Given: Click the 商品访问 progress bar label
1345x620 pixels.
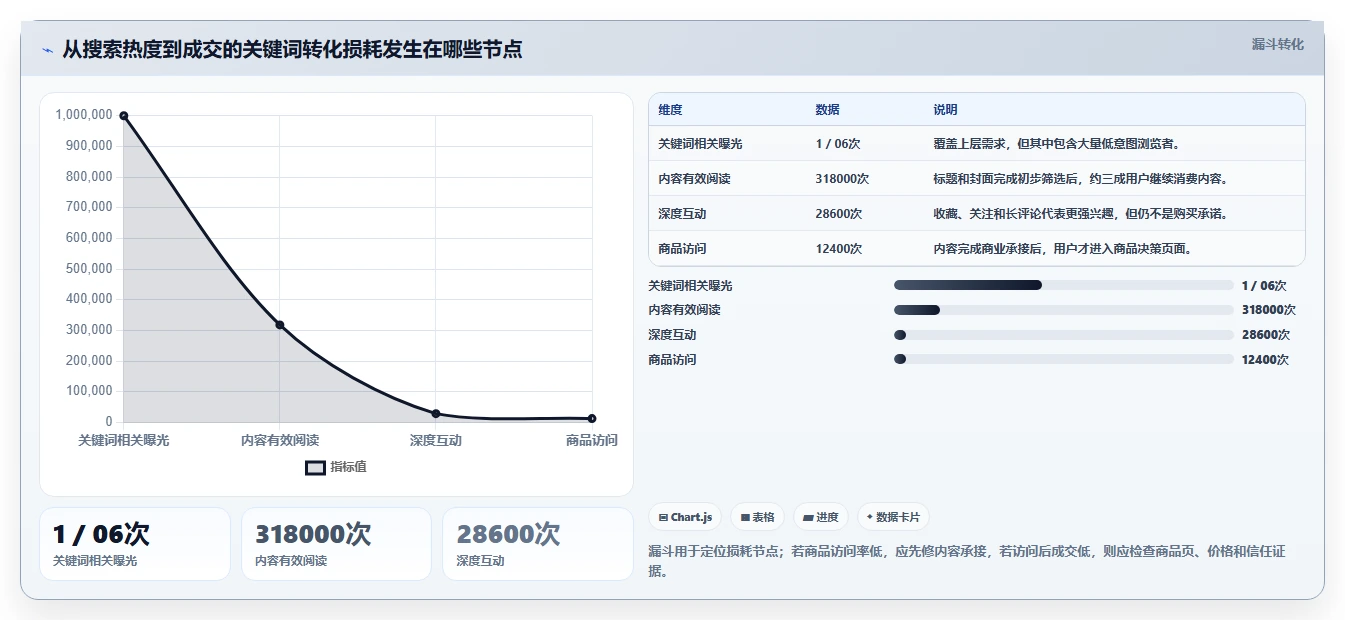Looking at the screenshot, I should 672,360.
